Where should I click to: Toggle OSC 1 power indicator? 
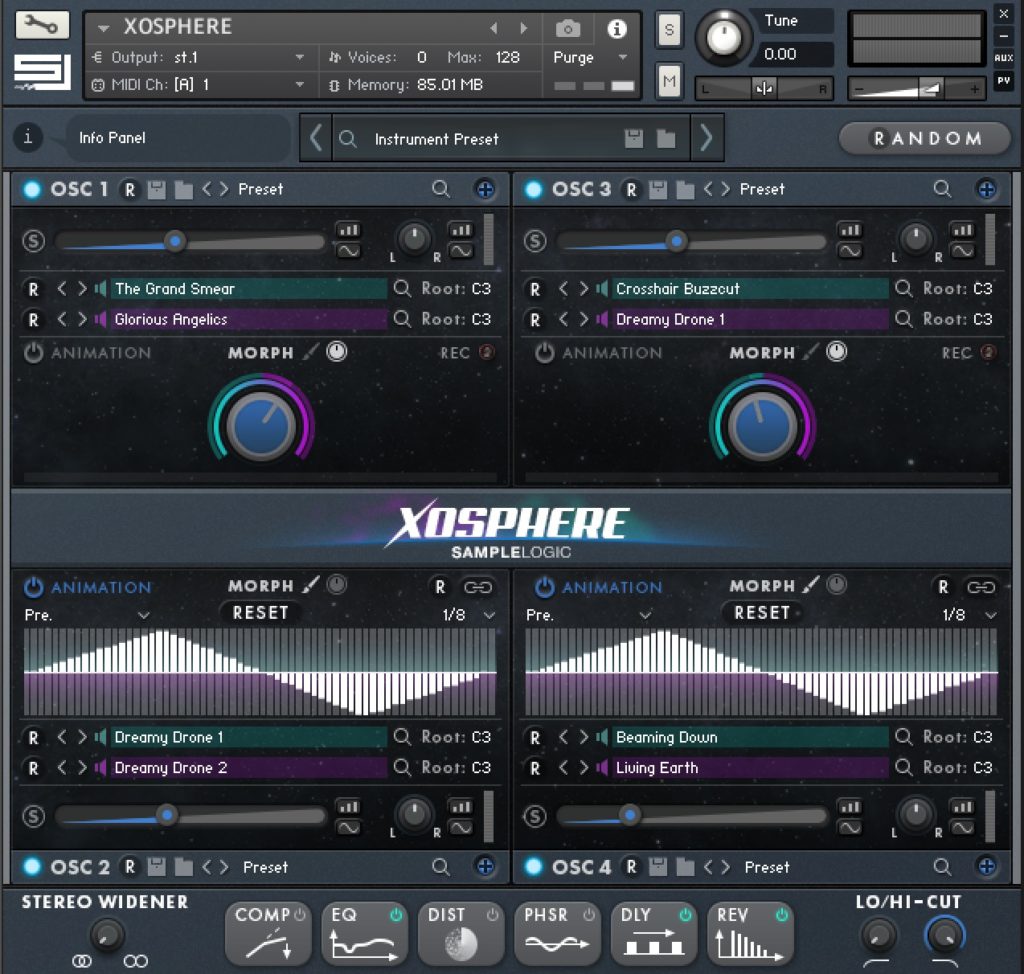tap(32, 189)
